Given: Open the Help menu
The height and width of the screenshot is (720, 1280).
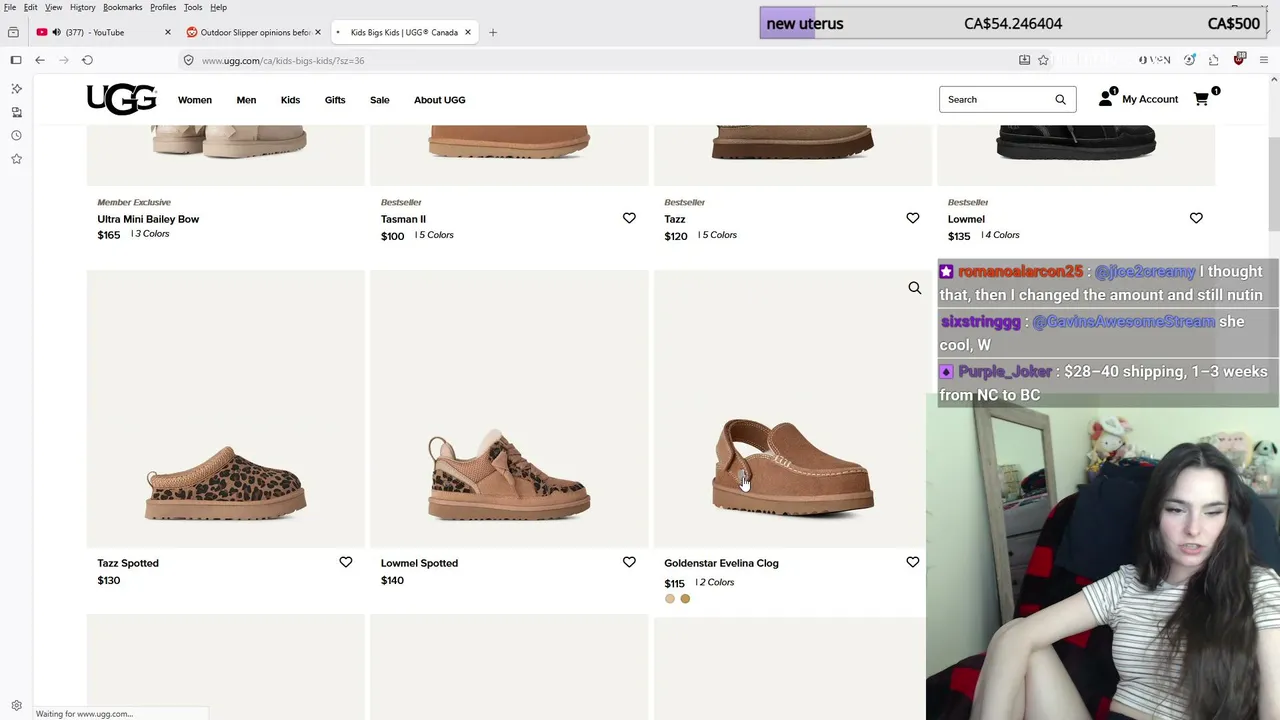Looking at the screenshot, I should (218, 7).
